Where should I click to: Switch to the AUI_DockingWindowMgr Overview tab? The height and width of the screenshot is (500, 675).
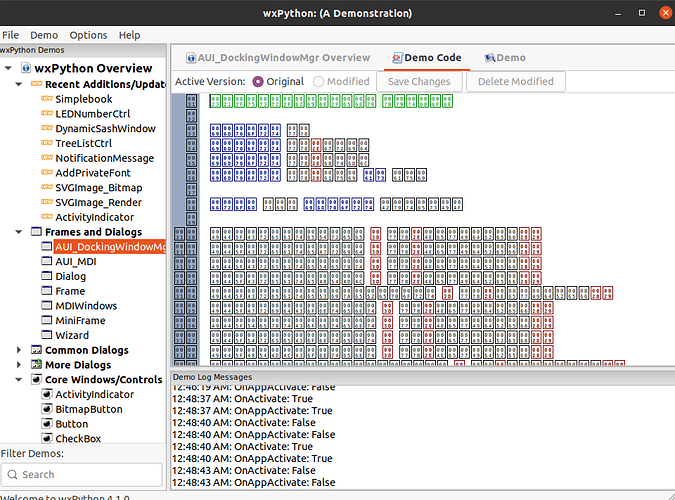click(278, 58)
